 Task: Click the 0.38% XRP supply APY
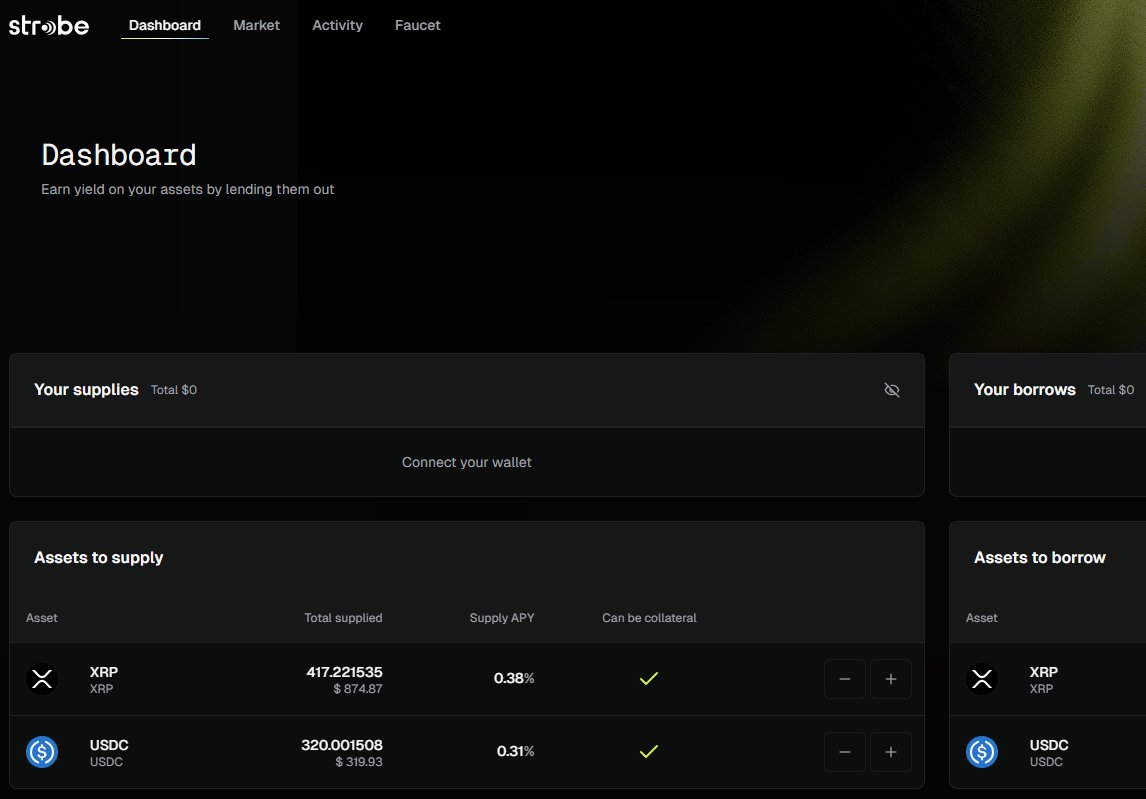click(x=514, y=678)
